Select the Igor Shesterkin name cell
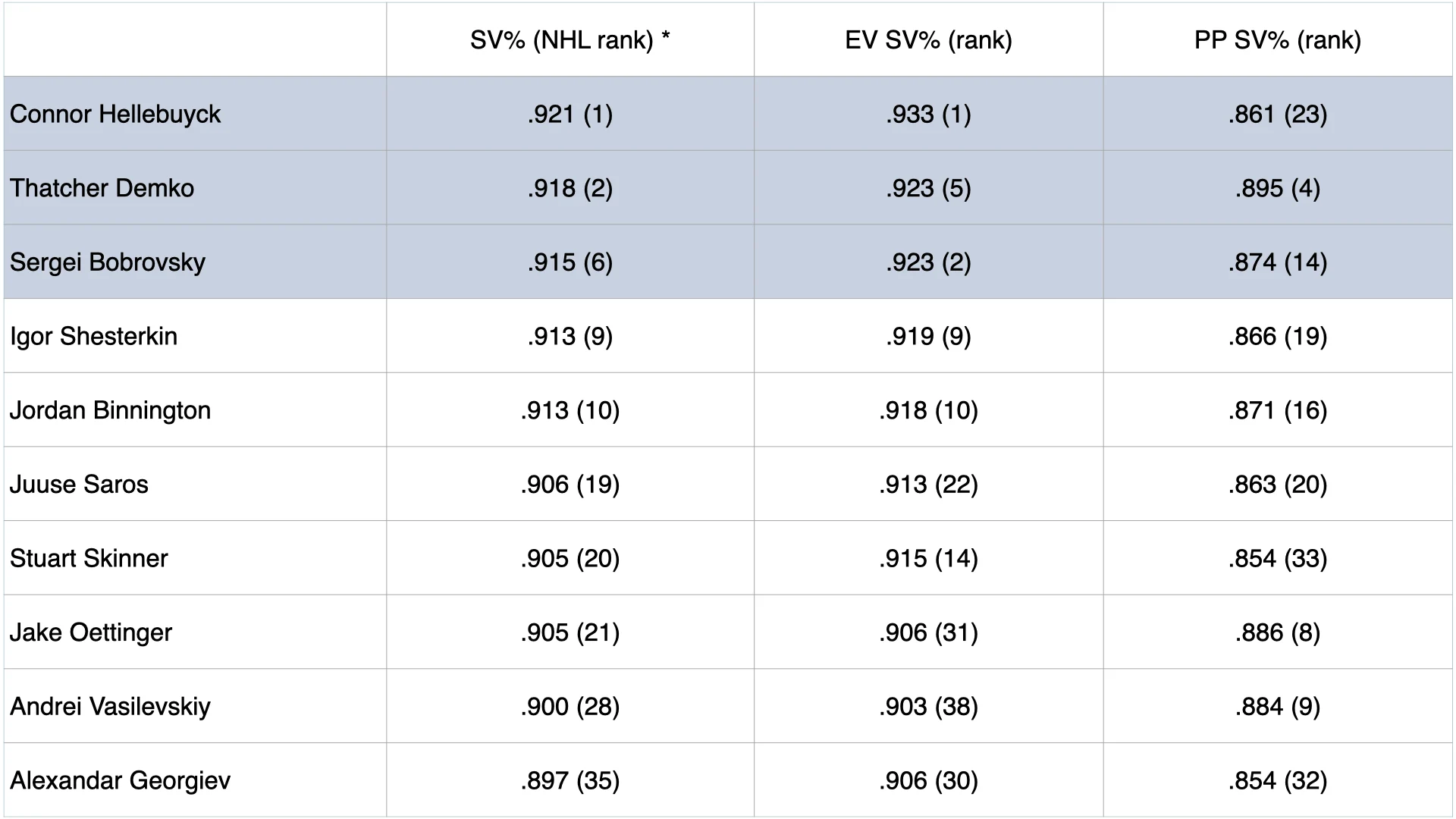The width and height of the screenshot is (1456, 819). click(94, 336)
